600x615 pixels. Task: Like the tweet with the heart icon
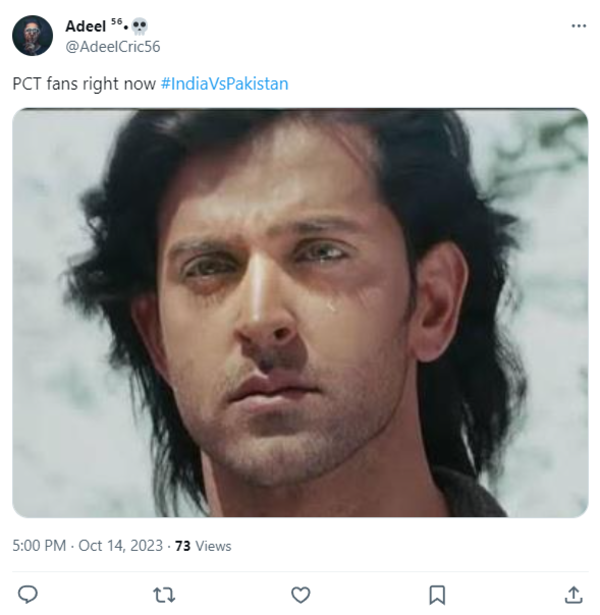click(x=300, y=594)
